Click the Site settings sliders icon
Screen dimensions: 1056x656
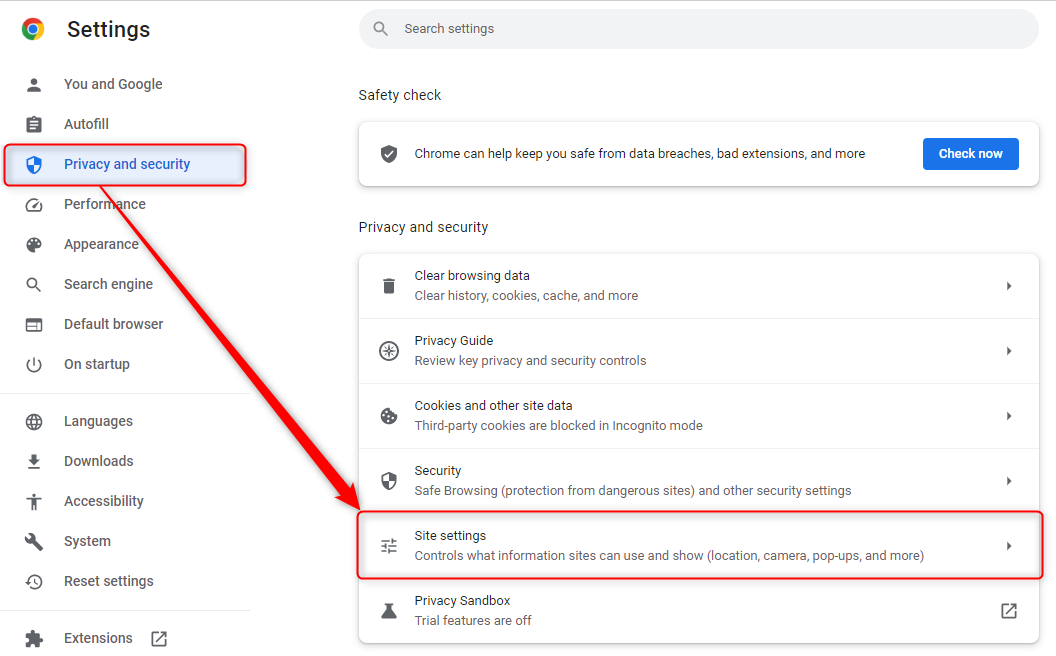click(x=389, y=545)
